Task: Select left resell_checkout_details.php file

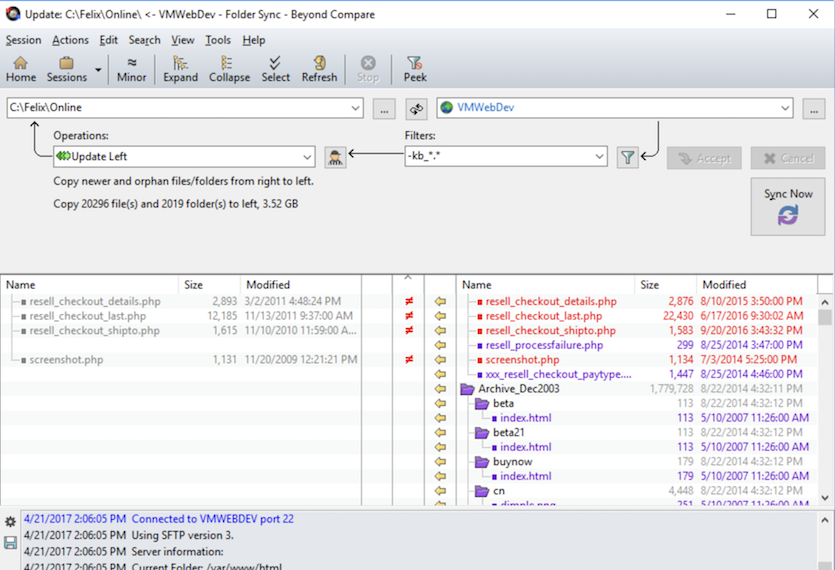Action: [95, 302]
